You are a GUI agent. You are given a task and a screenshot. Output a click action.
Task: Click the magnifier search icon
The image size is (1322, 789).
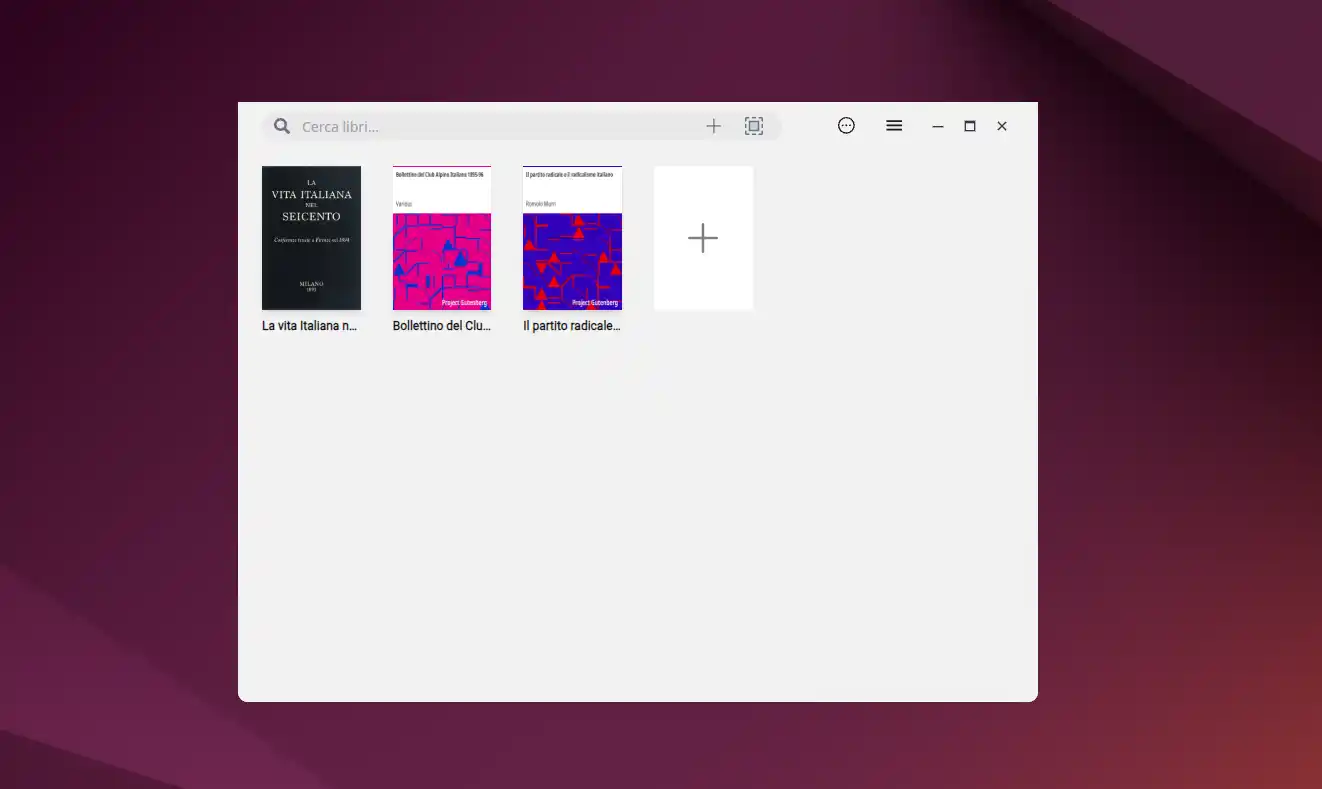(x=282, y=126)
